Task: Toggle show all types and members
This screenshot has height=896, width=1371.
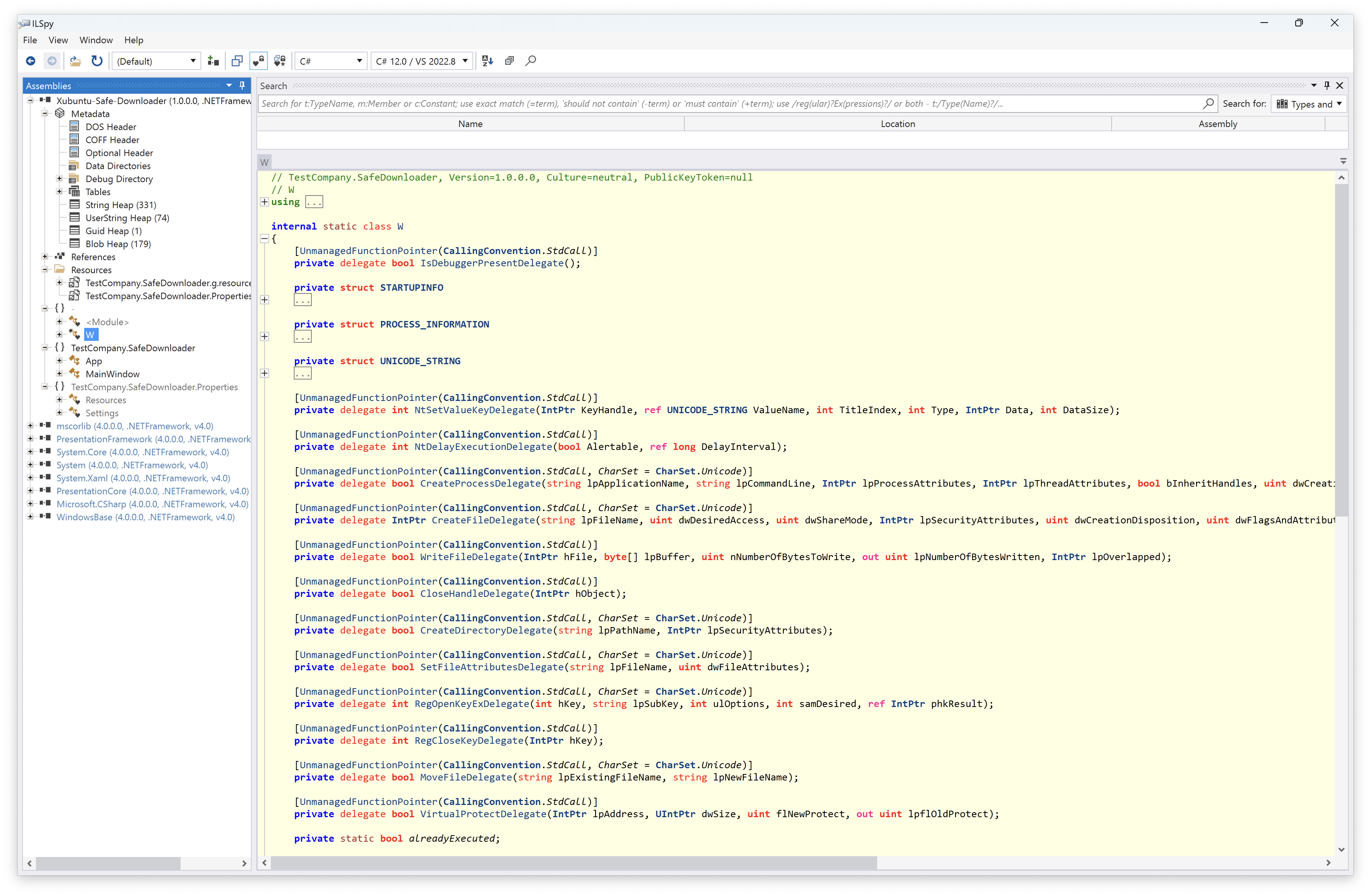Action: [x=280, y=61]
